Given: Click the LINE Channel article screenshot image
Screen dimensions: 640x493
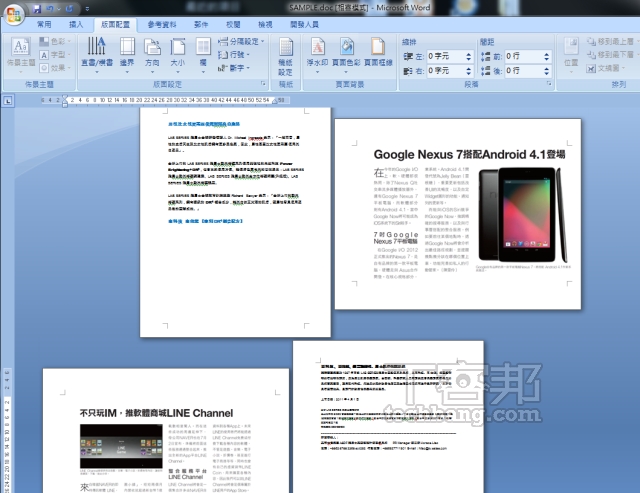Looking at the screenshot, I should 121,446.
